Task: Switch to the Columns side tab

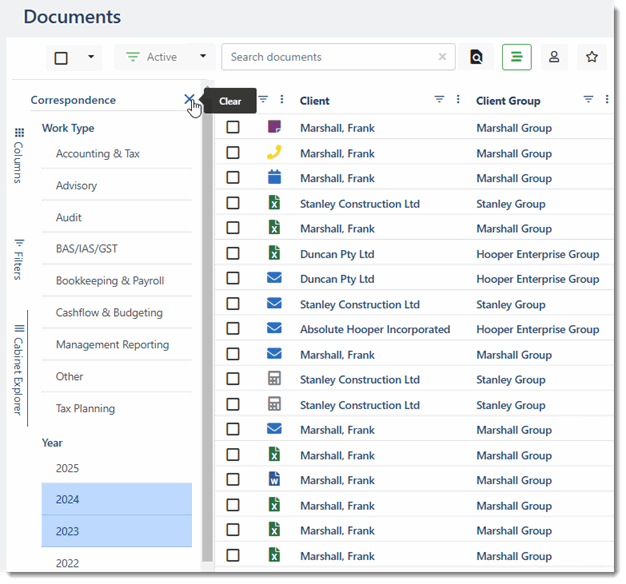Action: pos(18,156)
